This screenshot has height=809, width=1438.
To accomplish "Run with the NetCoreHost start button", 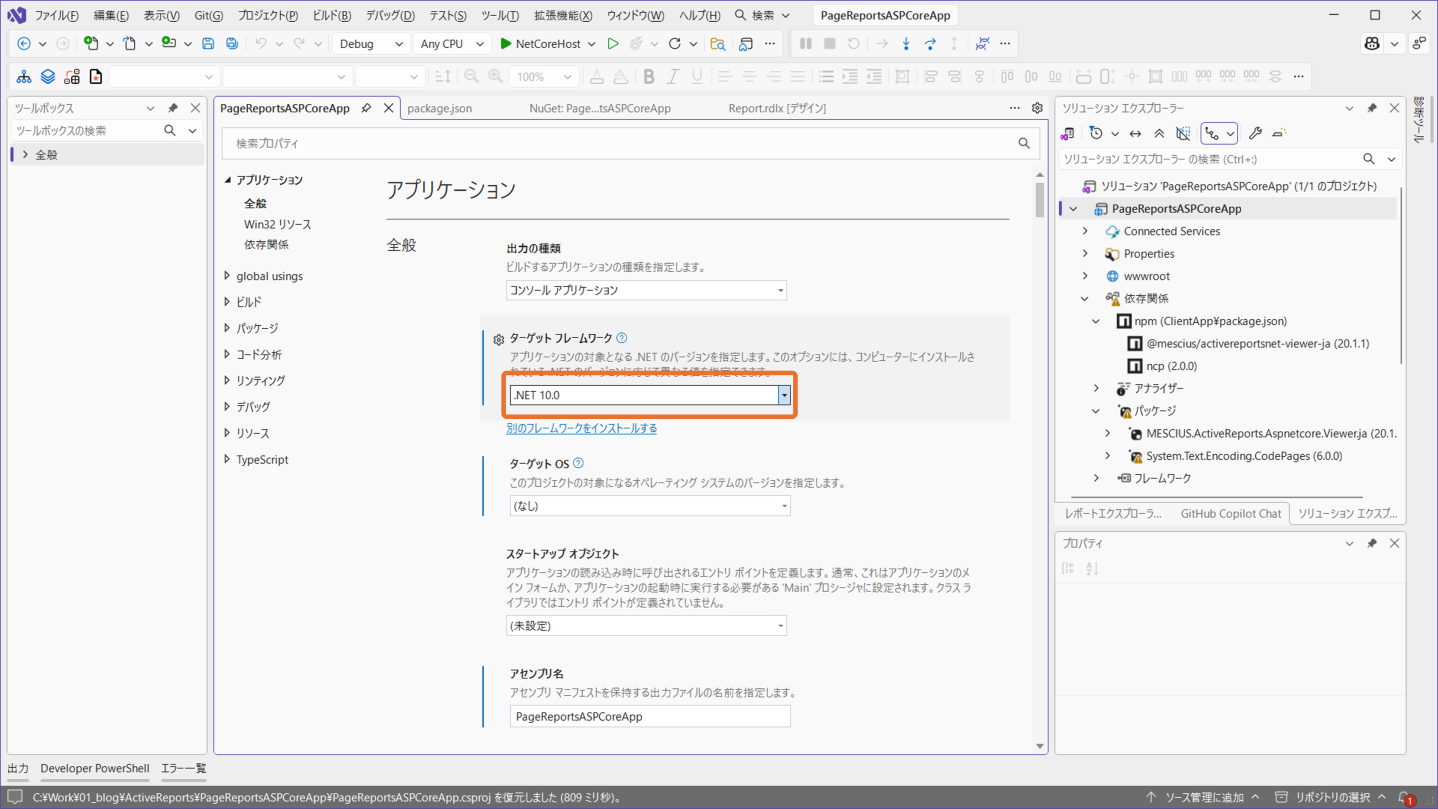I will point(540,44).
